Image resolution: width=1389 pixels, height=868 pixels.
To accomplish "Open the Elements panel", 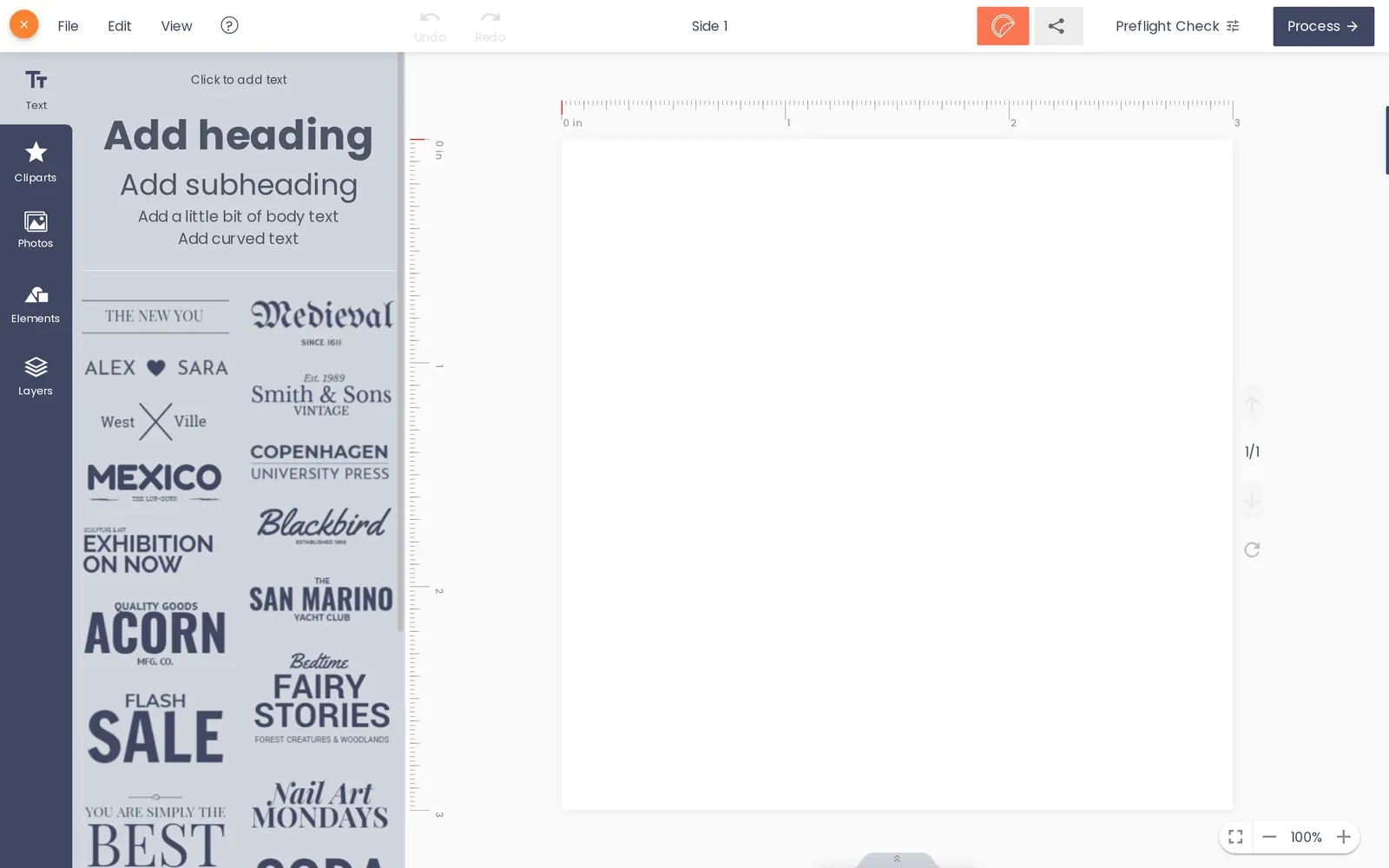I will coord(36,305).
